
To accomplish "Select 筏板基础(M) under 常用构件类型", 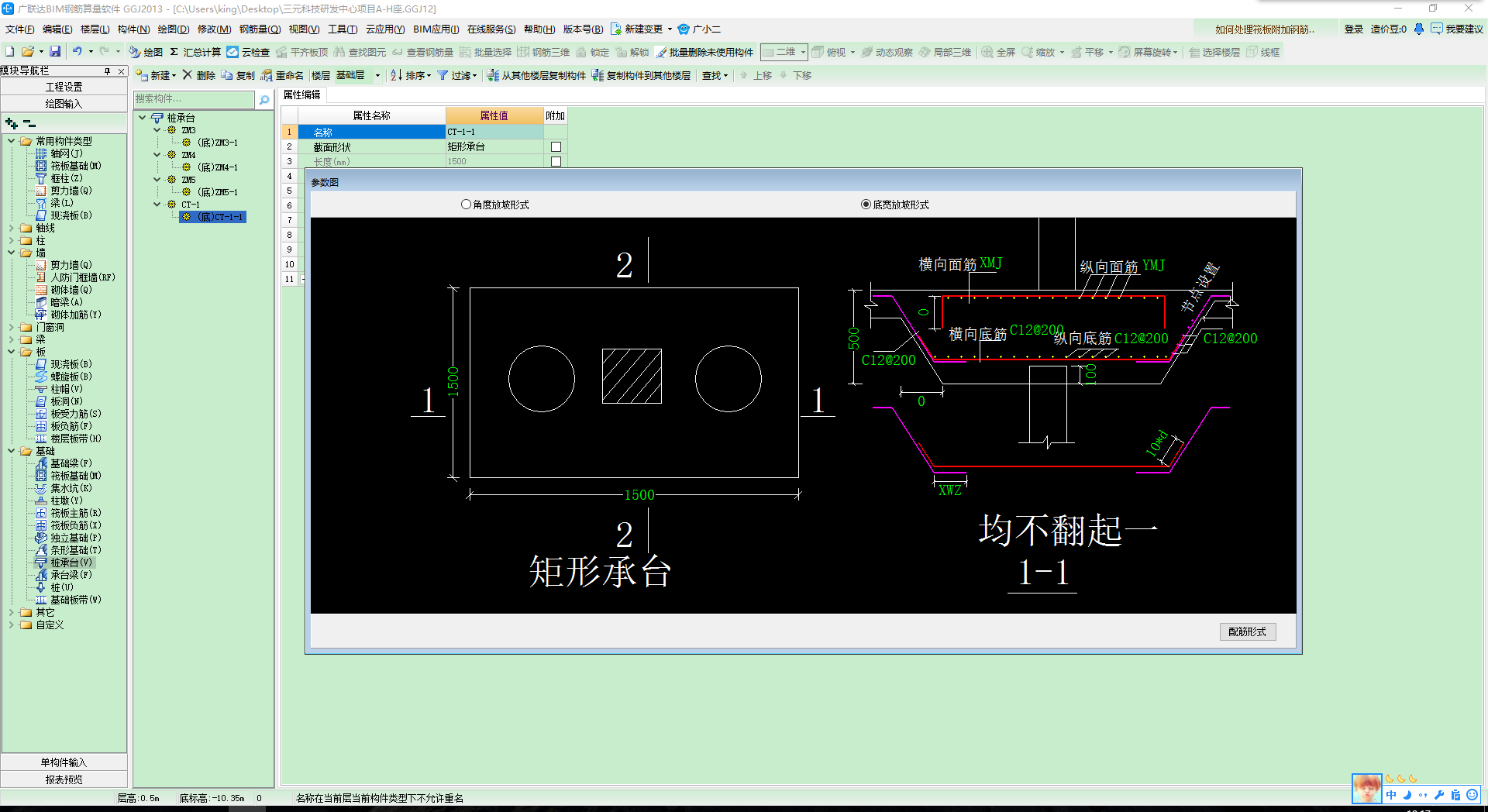I will click(x=76, y=166).
